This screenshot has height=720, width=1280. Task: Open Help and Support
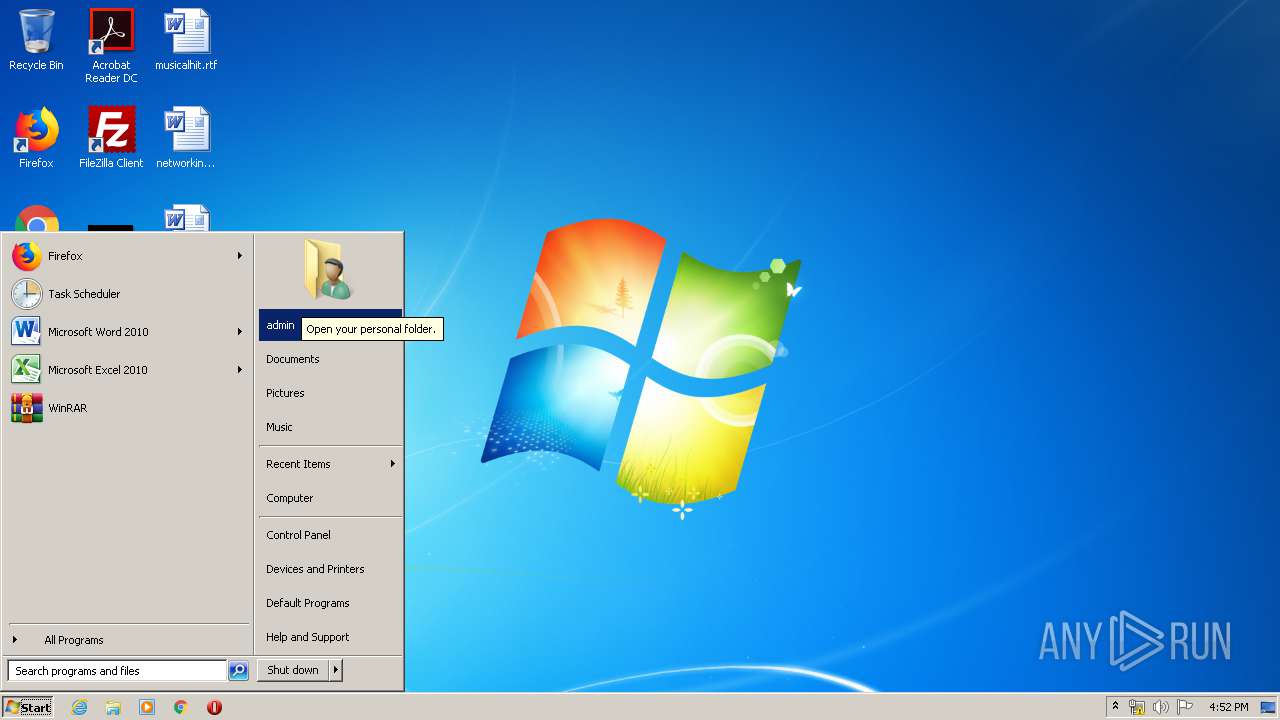tap(330, 638)
